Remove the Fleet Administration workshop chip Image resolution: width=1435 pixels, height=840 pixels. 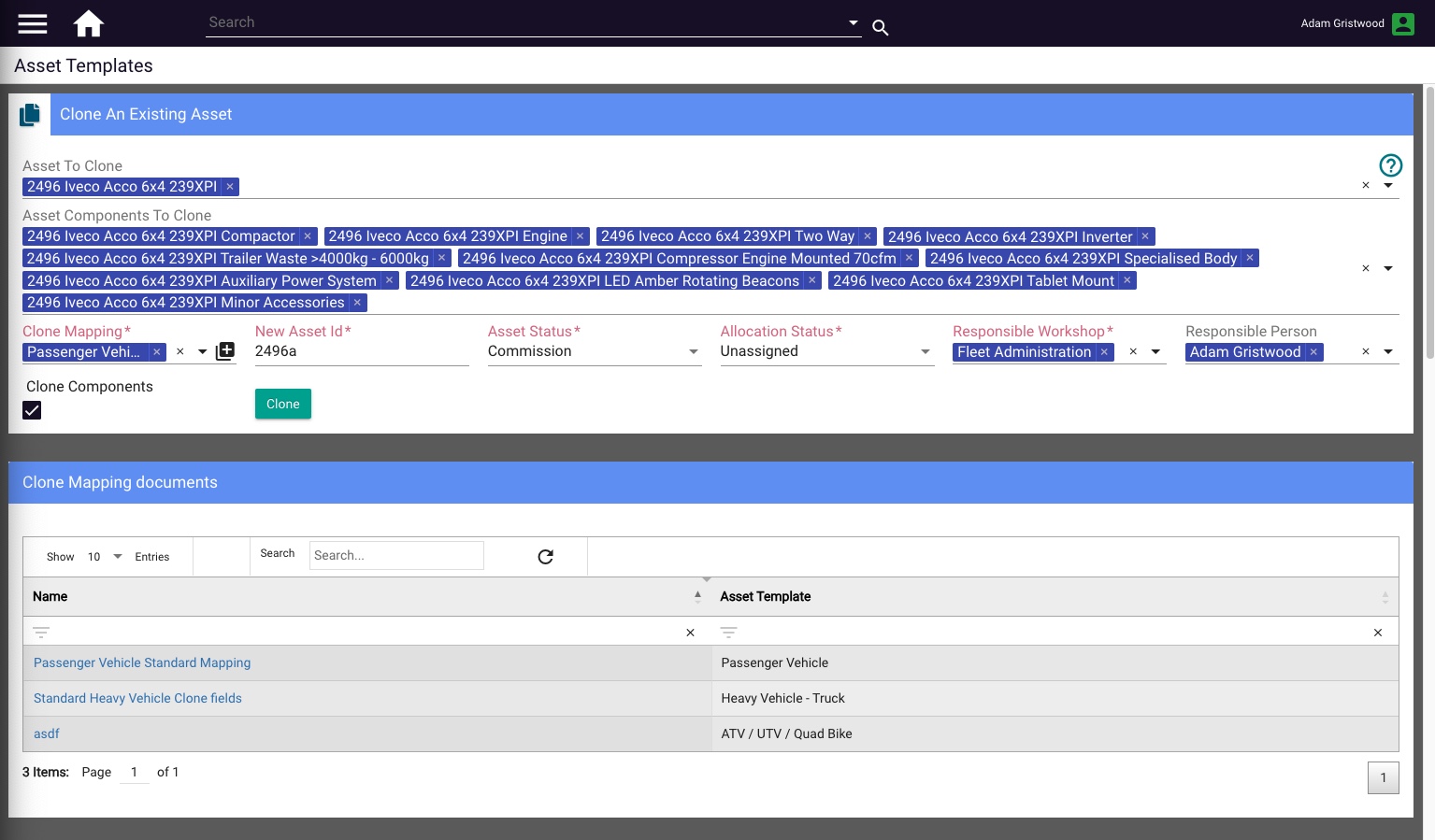1104,352
